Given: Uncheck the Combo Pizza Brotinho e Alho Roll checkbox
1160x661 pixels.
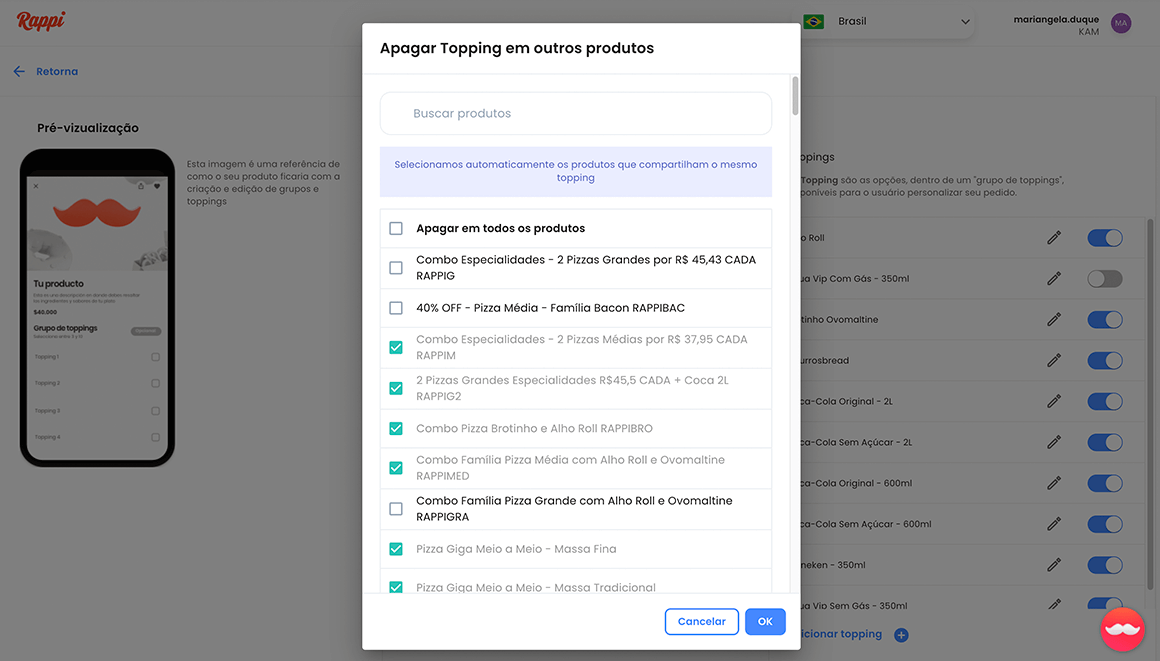Looking at the screenshot, I should (x=396, y=428).
